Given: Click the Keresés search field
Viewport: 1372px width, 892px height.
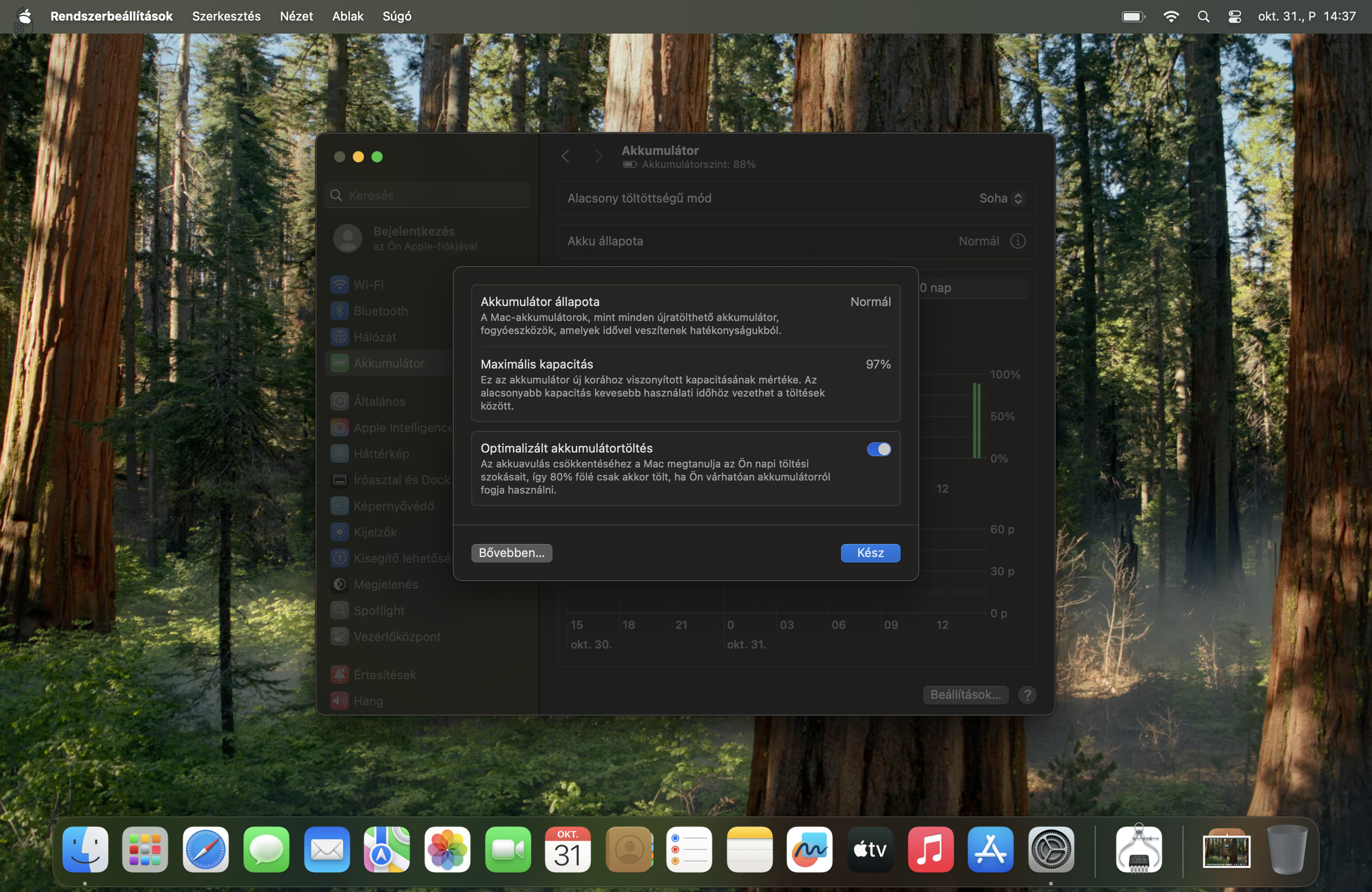Looking at the screenshot, I should coord(426,195).
